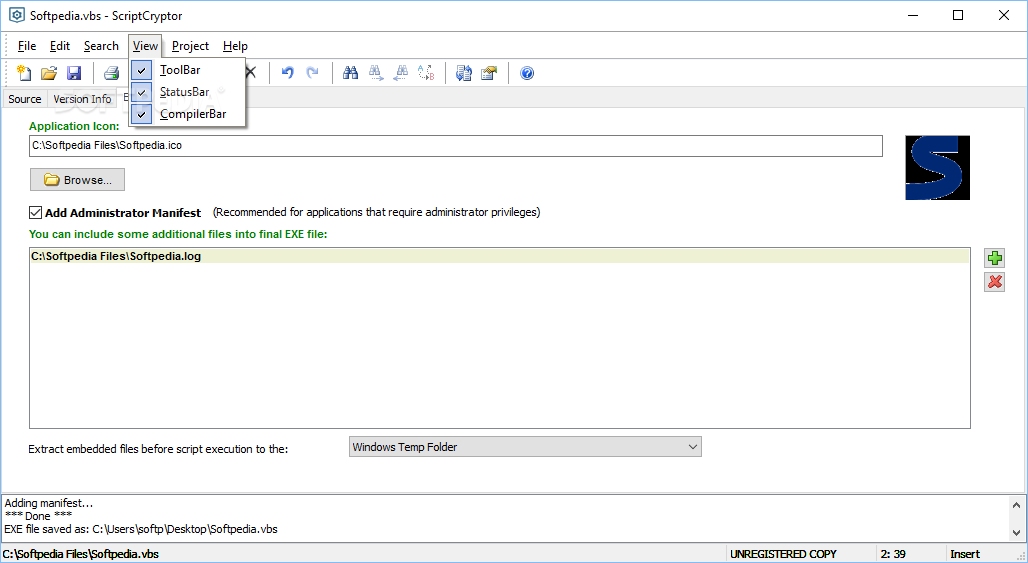The height and width of the screenshot is (563, 1028).
Task: Open project options toolbar icon
Action: click(489, 73)
